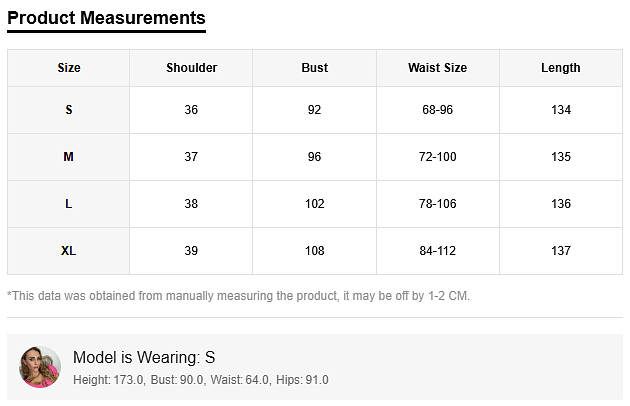Click waist size value 78-106
The height and width of the screenshot is (406, 630).
(437, 204)
